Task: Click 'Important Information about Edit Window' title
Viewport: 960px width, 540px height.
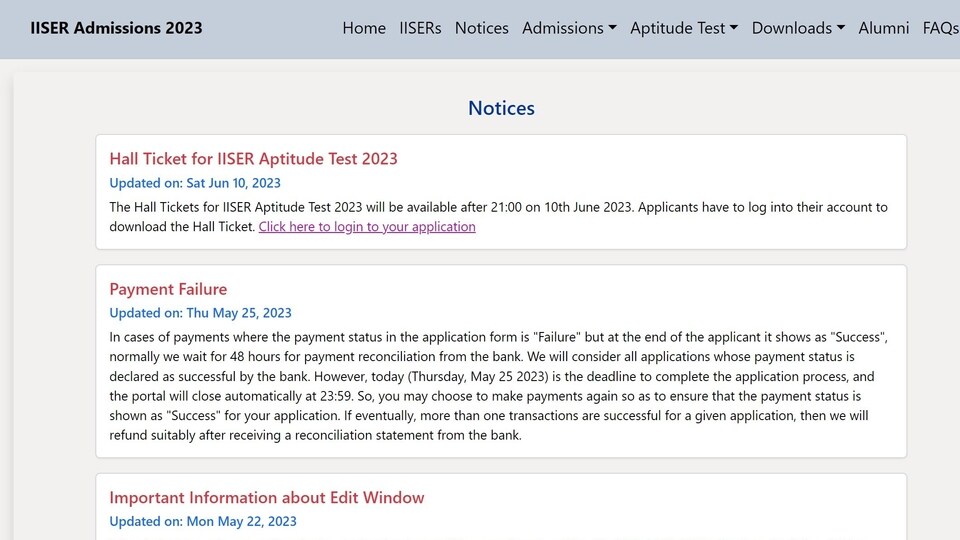Action: pyautogui.click(x=267, y=497)
